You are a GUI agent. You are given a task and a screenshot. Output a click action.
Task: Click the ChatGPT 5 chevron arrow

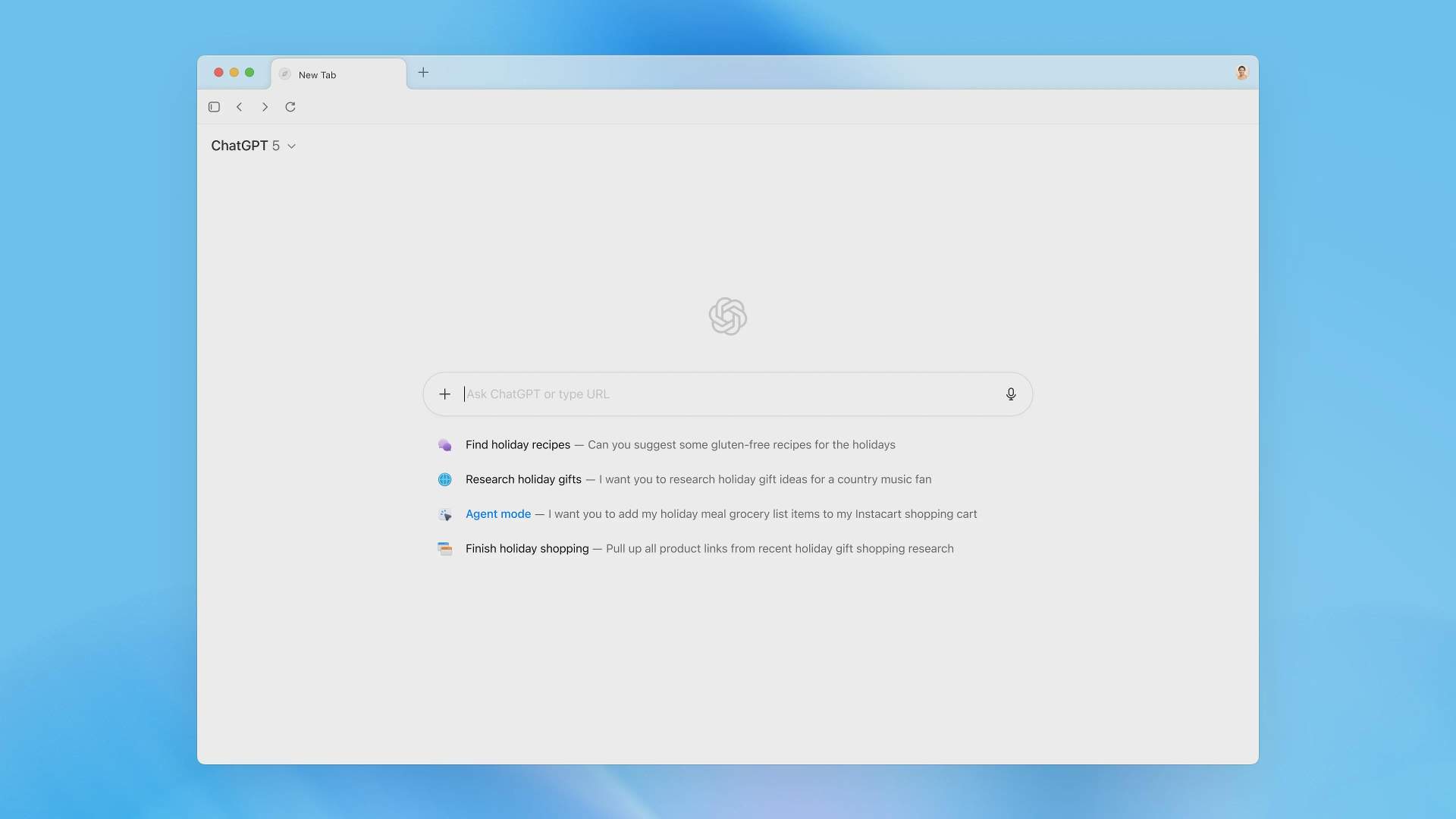pos(291,146)
